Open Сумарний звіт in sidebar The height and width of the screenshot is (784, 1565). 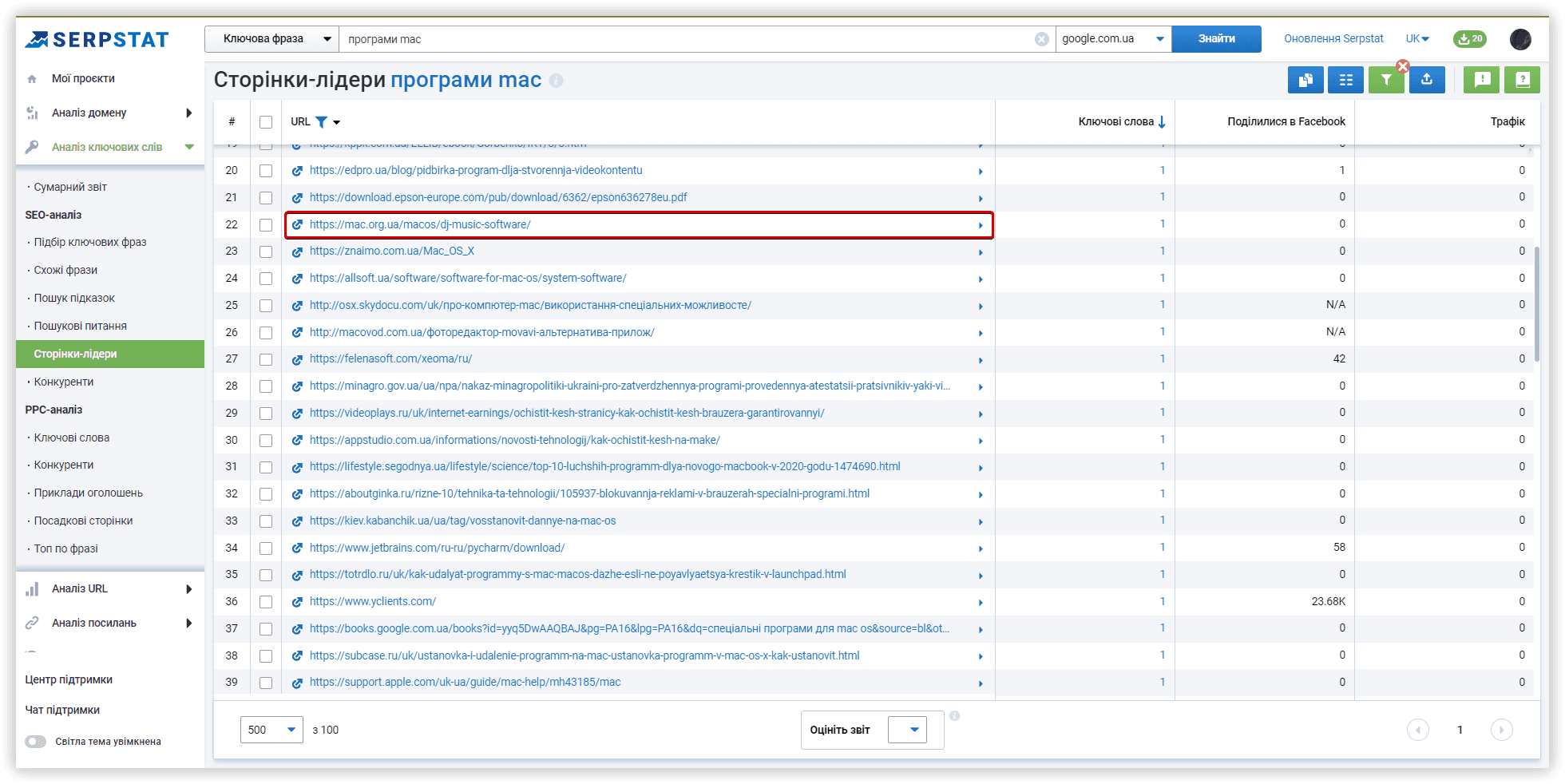click(70, 187)
